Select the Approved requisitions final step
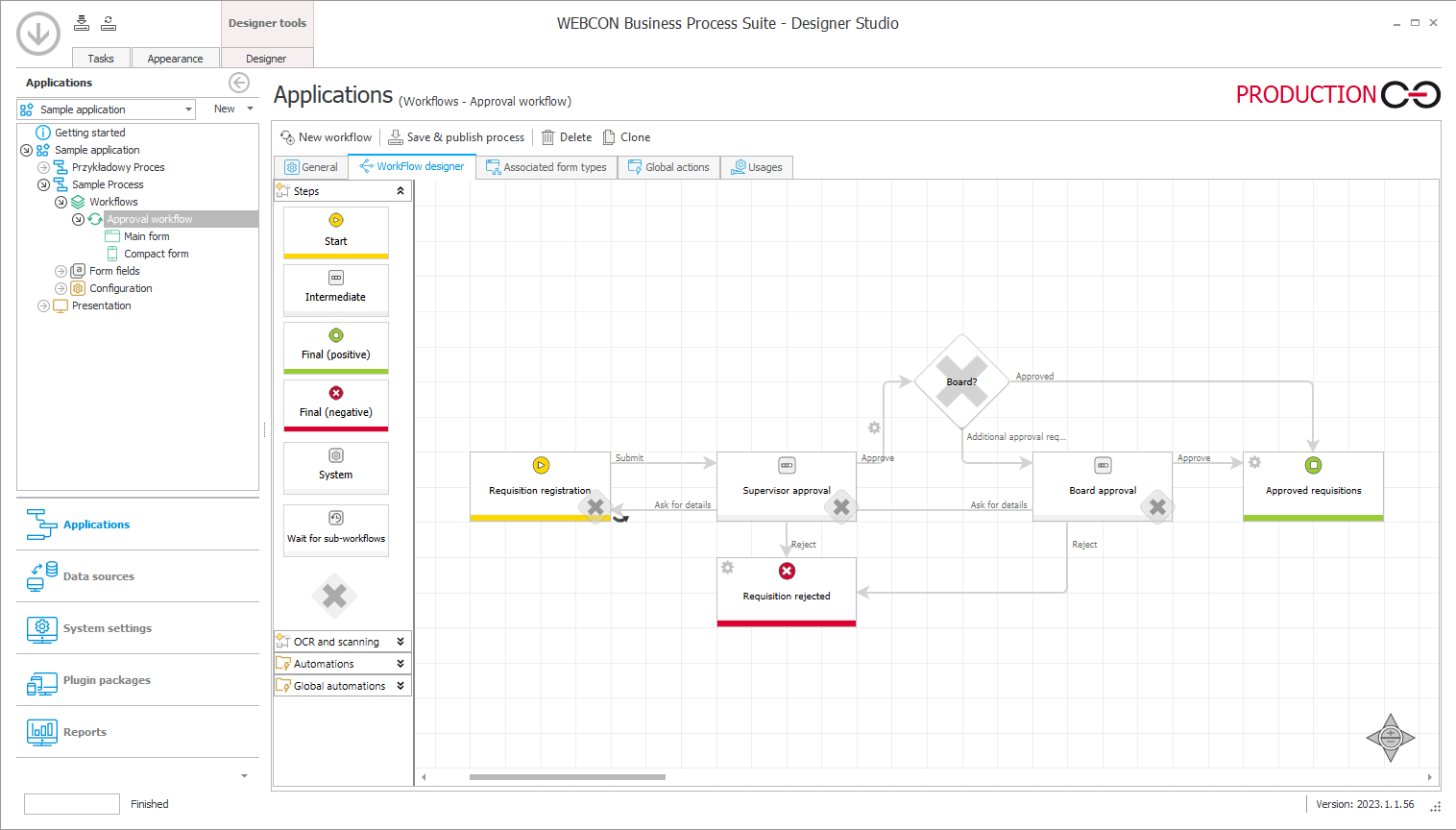The image size is (1456, 830). (1313, 486)
